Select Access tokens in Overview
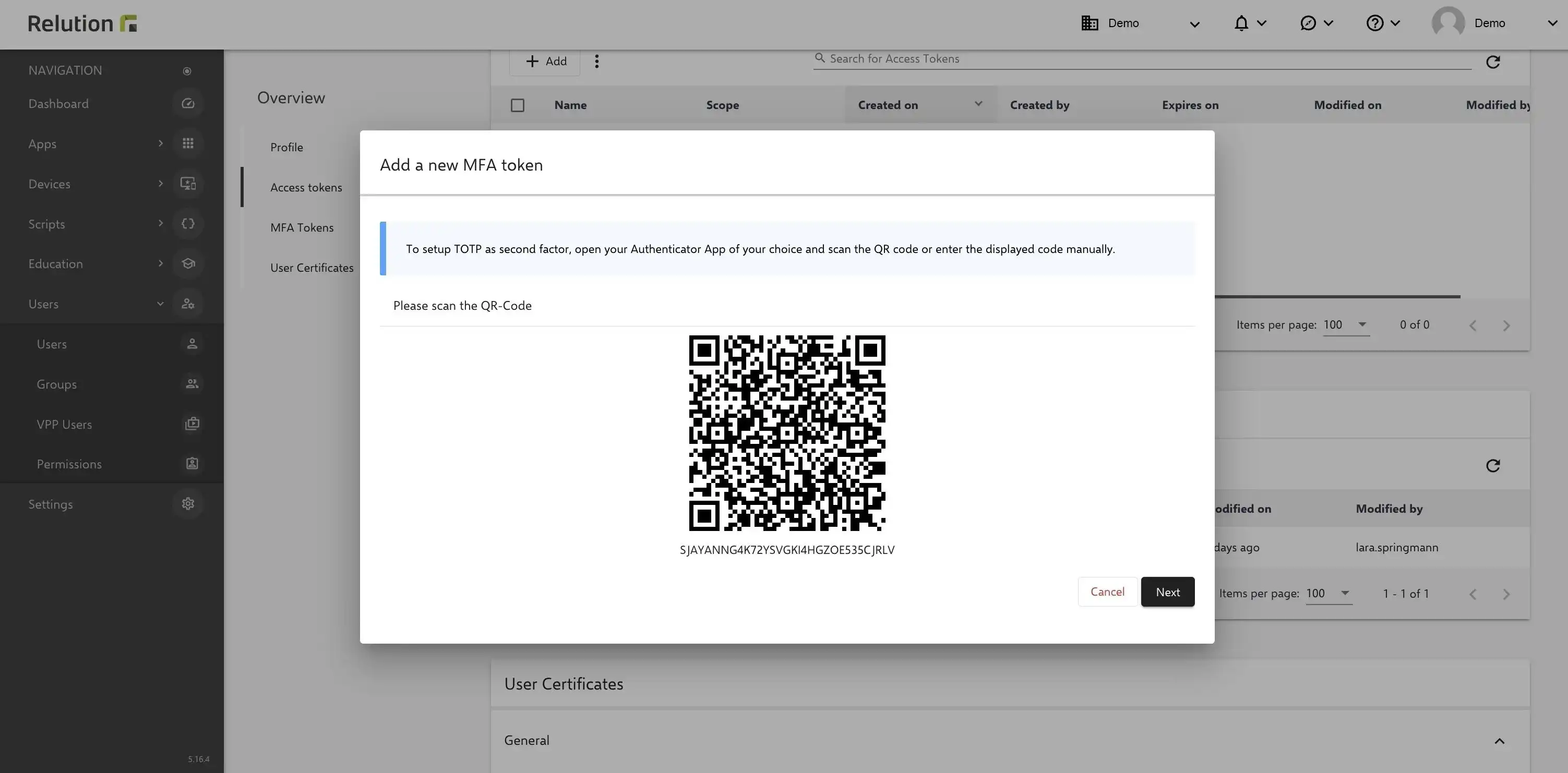Image resolution: width=1568 pixels, height=773 pixels. point(306,187)
